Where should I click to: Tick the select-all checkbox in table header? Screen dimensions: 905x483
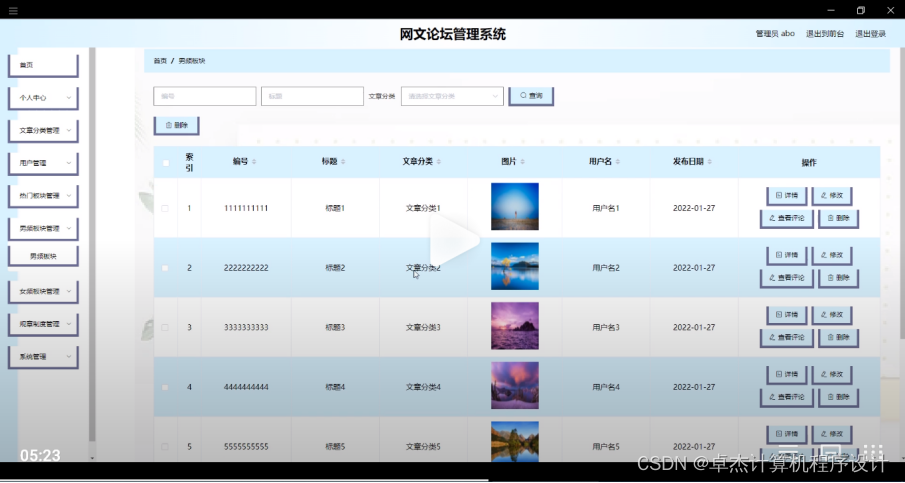(x=166, y=163)
